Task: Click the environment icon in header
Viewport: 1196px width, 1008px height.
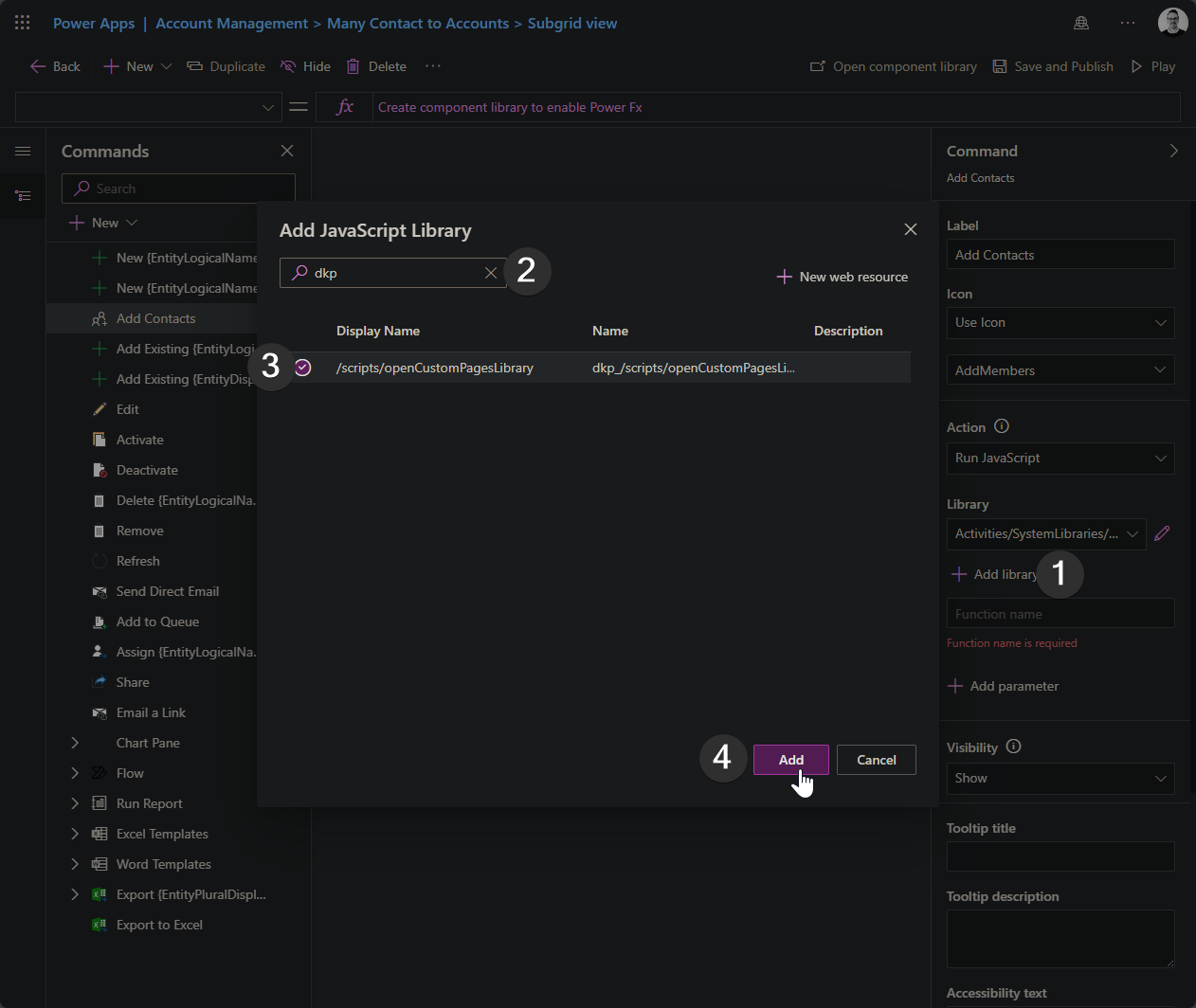Action: (1081, 23)
